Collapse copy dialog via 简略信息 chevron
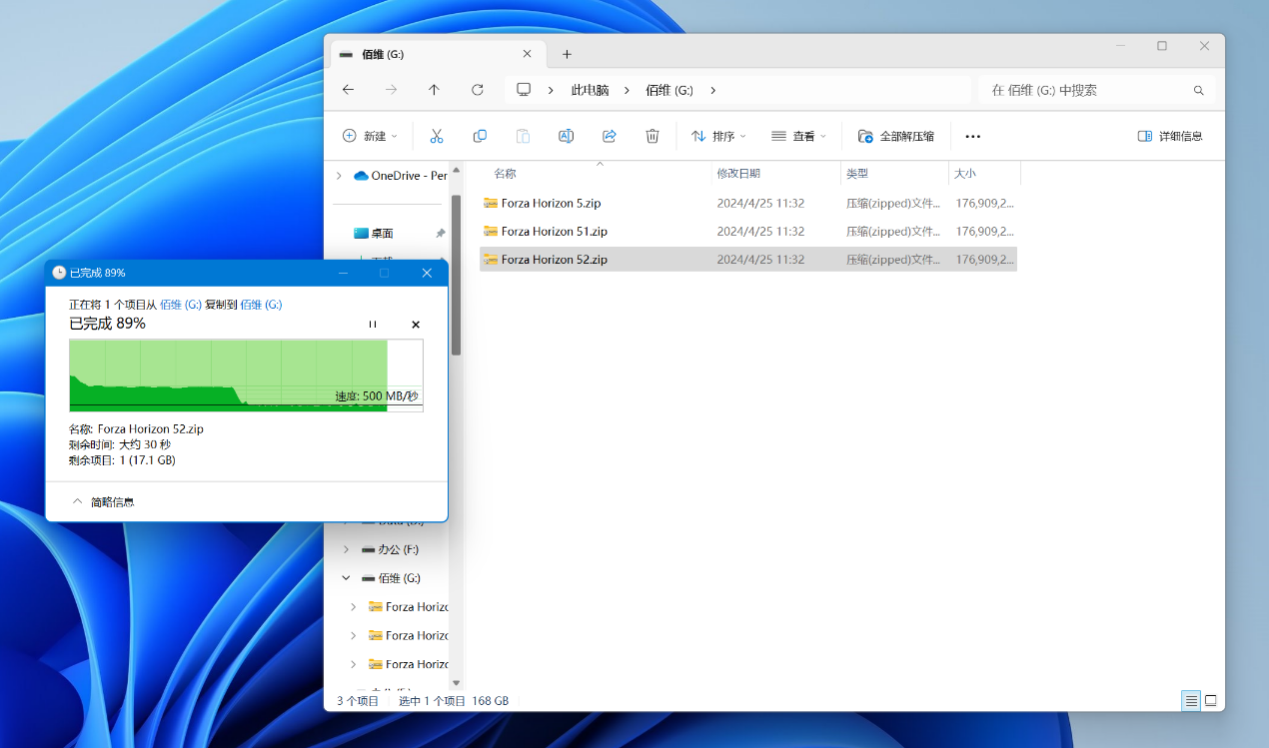The width and height of the screenshot is (1269, 748). coord(78,502)
